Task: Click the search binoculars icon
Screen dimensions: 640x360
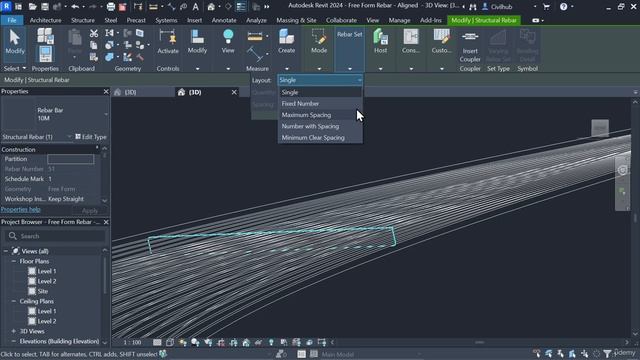Action: click(473, 7)
